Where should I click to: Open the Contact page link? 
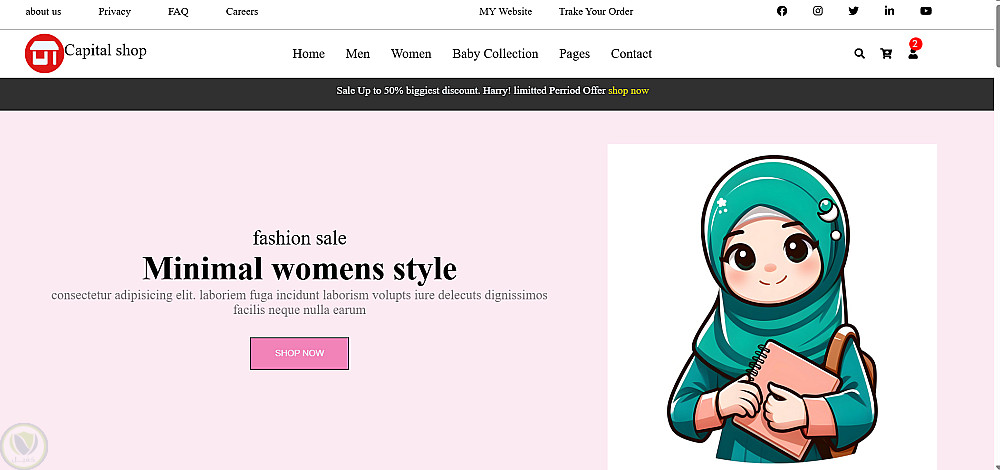coord(631,54)
